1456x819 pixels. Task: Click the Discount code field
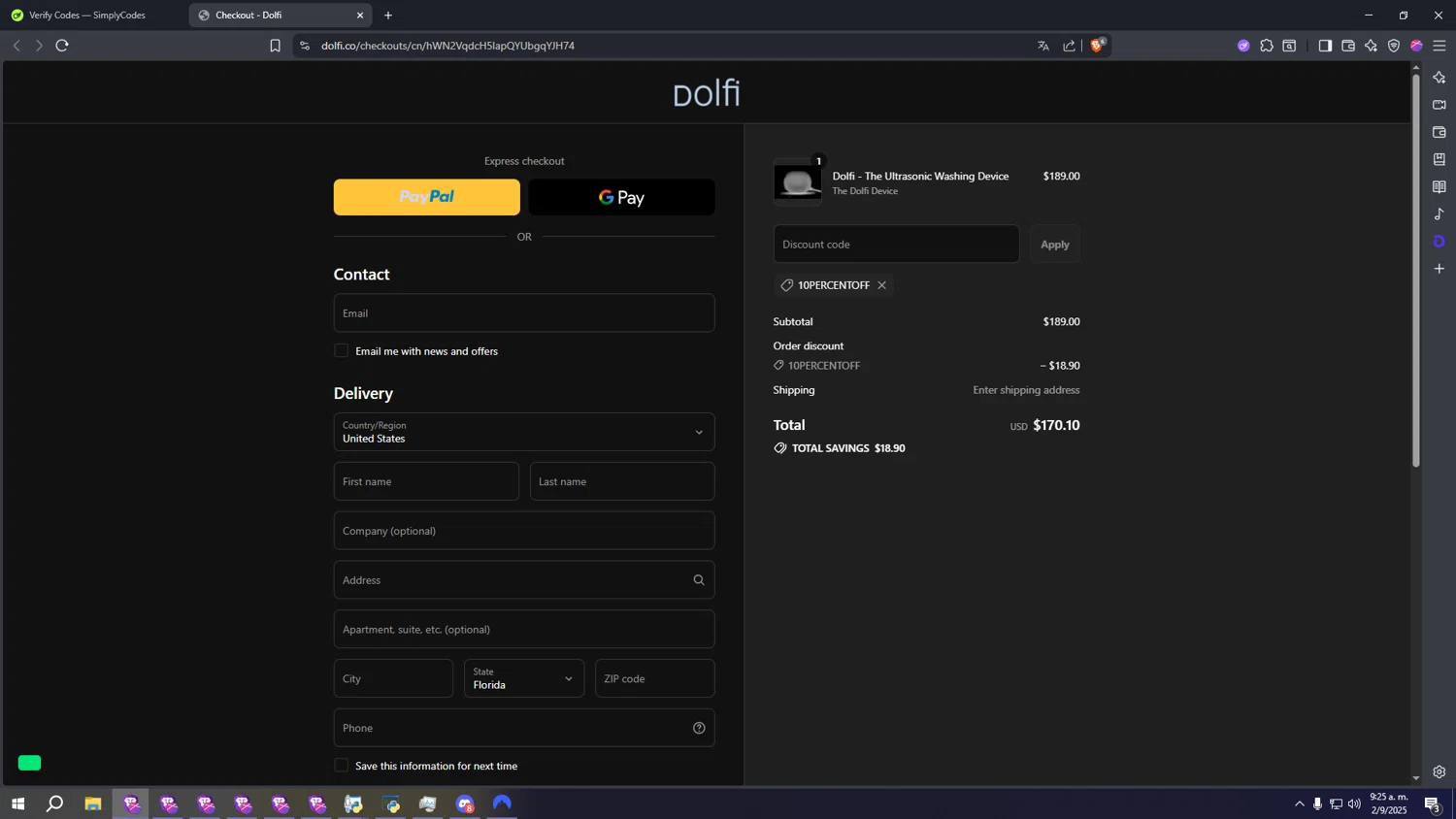pos(896,245)
